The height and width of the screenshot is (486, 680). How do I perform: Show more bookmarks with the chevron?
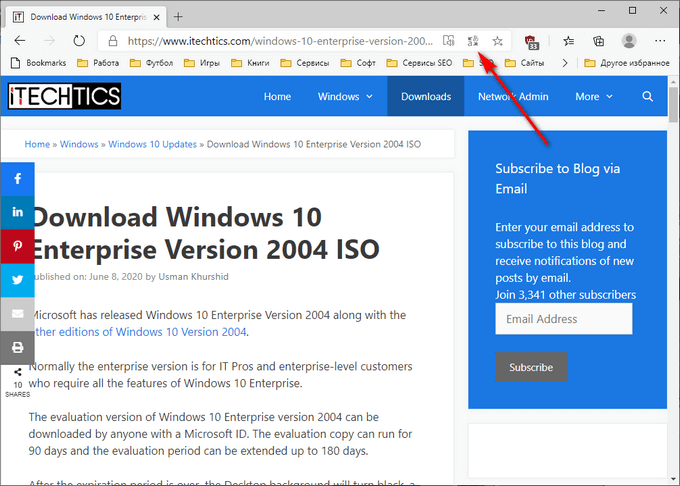click(565, 63)
